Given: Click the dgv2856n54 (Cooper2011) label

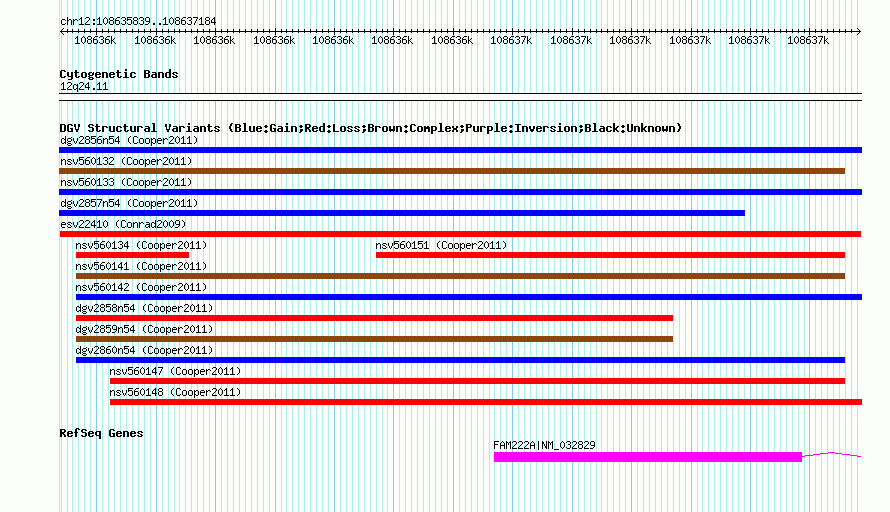Looking at the screenshot, I should click(x=129, y=140).
